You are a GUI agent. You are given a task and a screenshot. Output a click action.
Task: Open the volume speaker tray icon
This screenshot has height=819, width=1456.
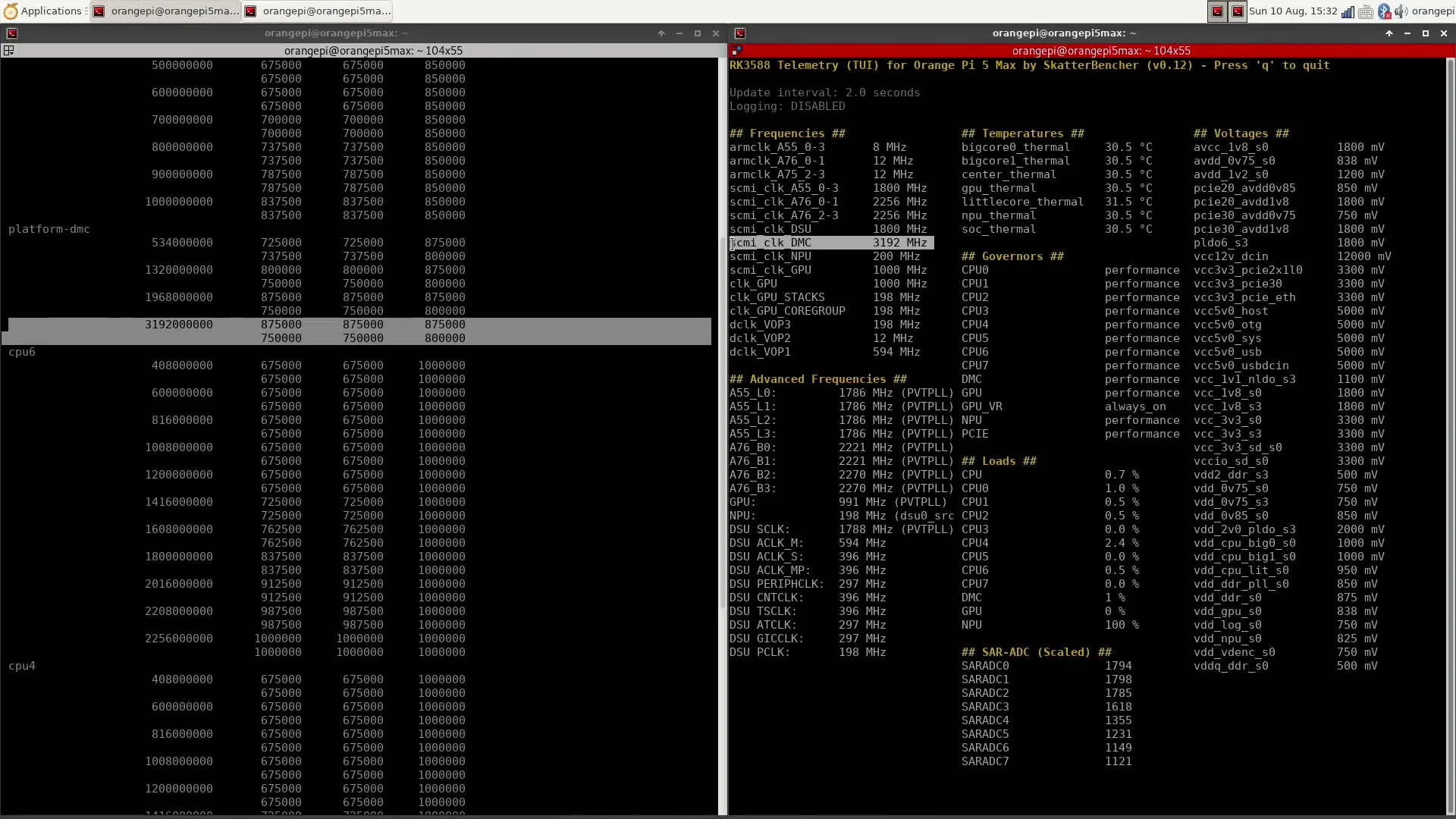click(x=1401, y=11)
